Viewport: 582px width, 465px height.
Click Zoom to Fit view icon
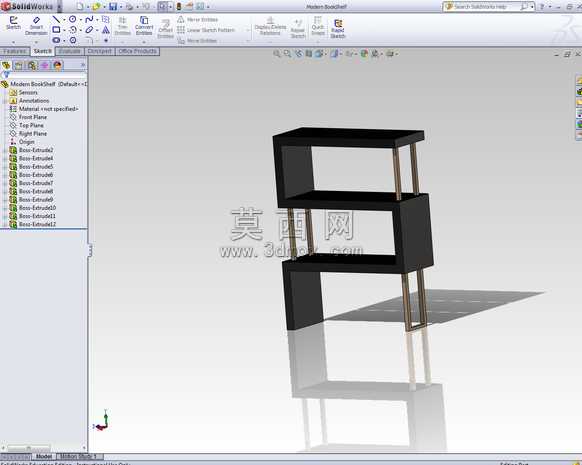pyautogui.click(x=277, y=54)
